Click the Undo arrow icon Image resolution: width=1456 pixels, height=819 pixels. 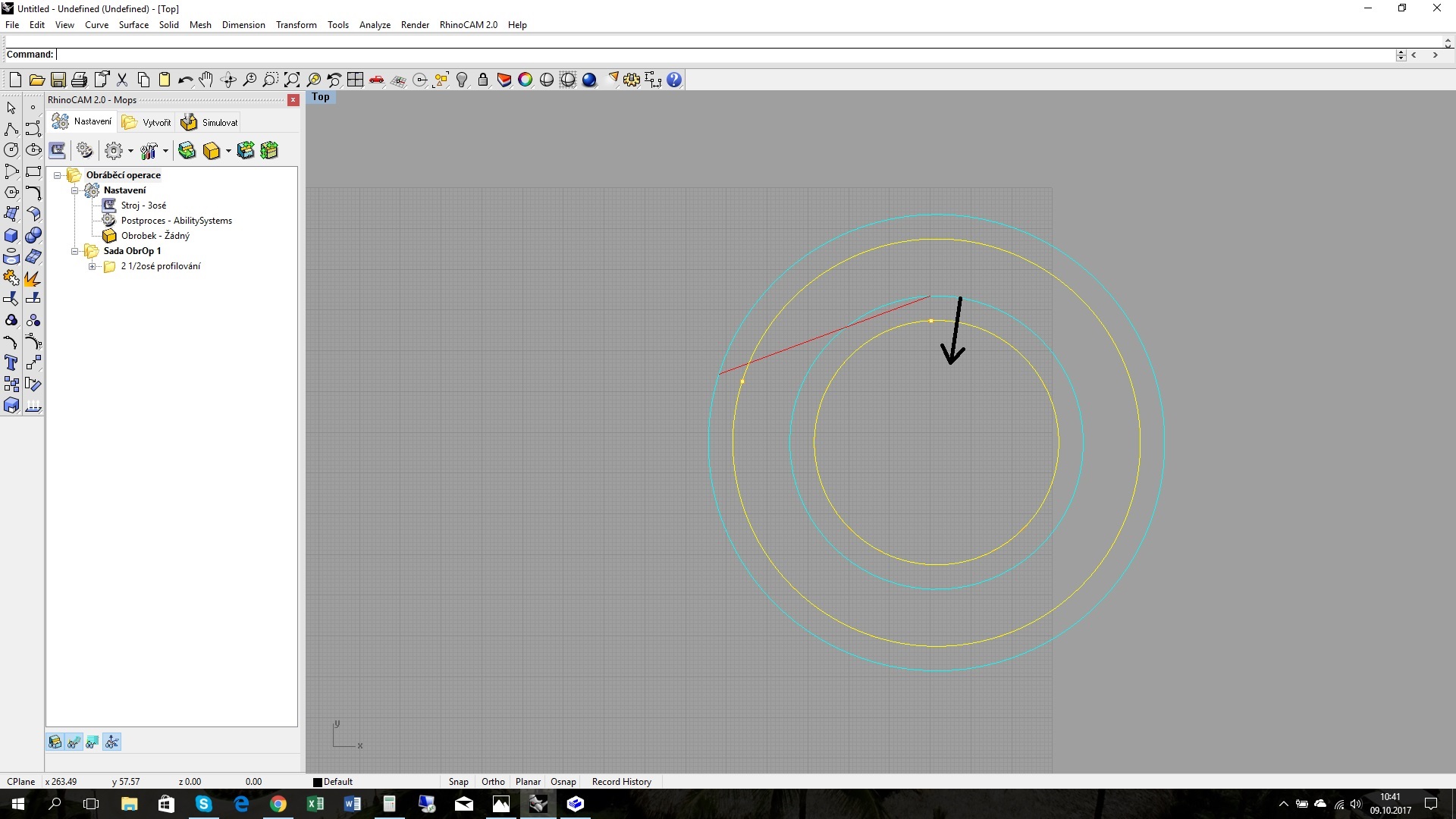pos(185,80)
